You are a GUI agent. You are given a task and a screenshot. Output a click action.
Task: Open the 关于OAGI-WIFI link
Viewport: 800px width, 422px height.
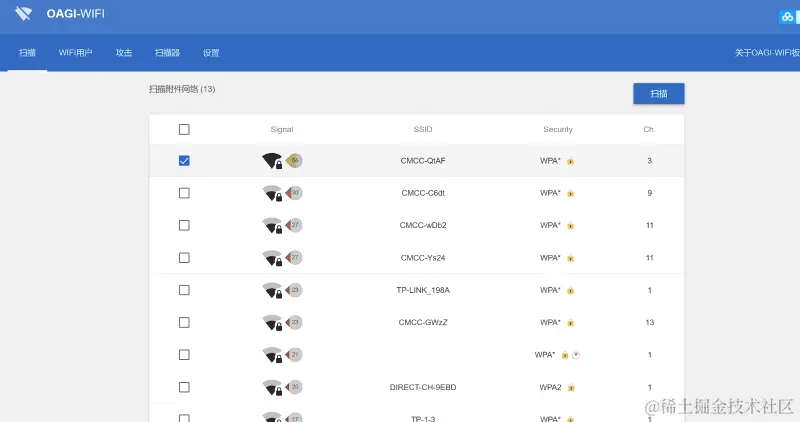[x=767, y=53]
